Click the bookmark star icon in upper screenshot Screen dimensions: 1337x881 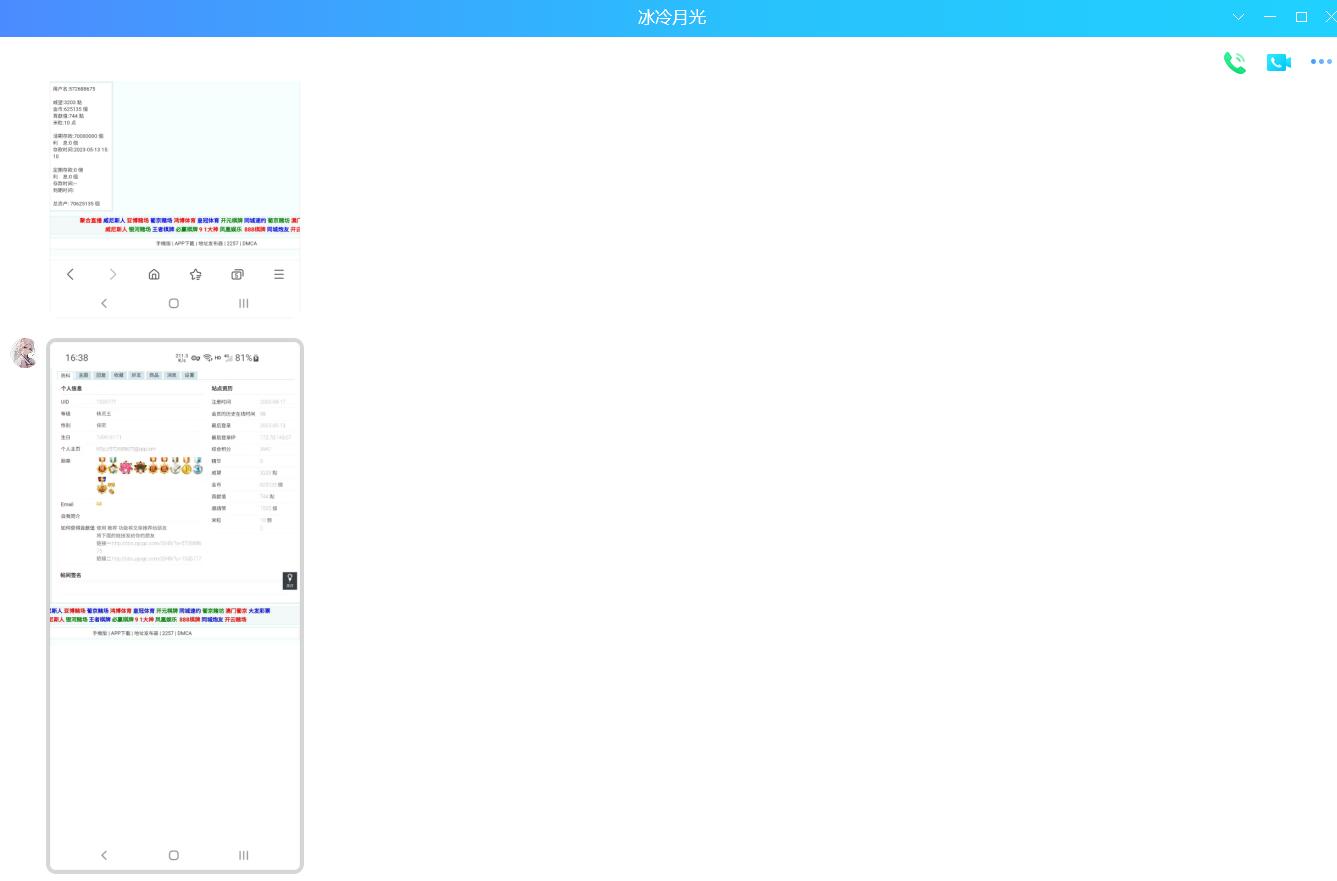click(196, 274)
